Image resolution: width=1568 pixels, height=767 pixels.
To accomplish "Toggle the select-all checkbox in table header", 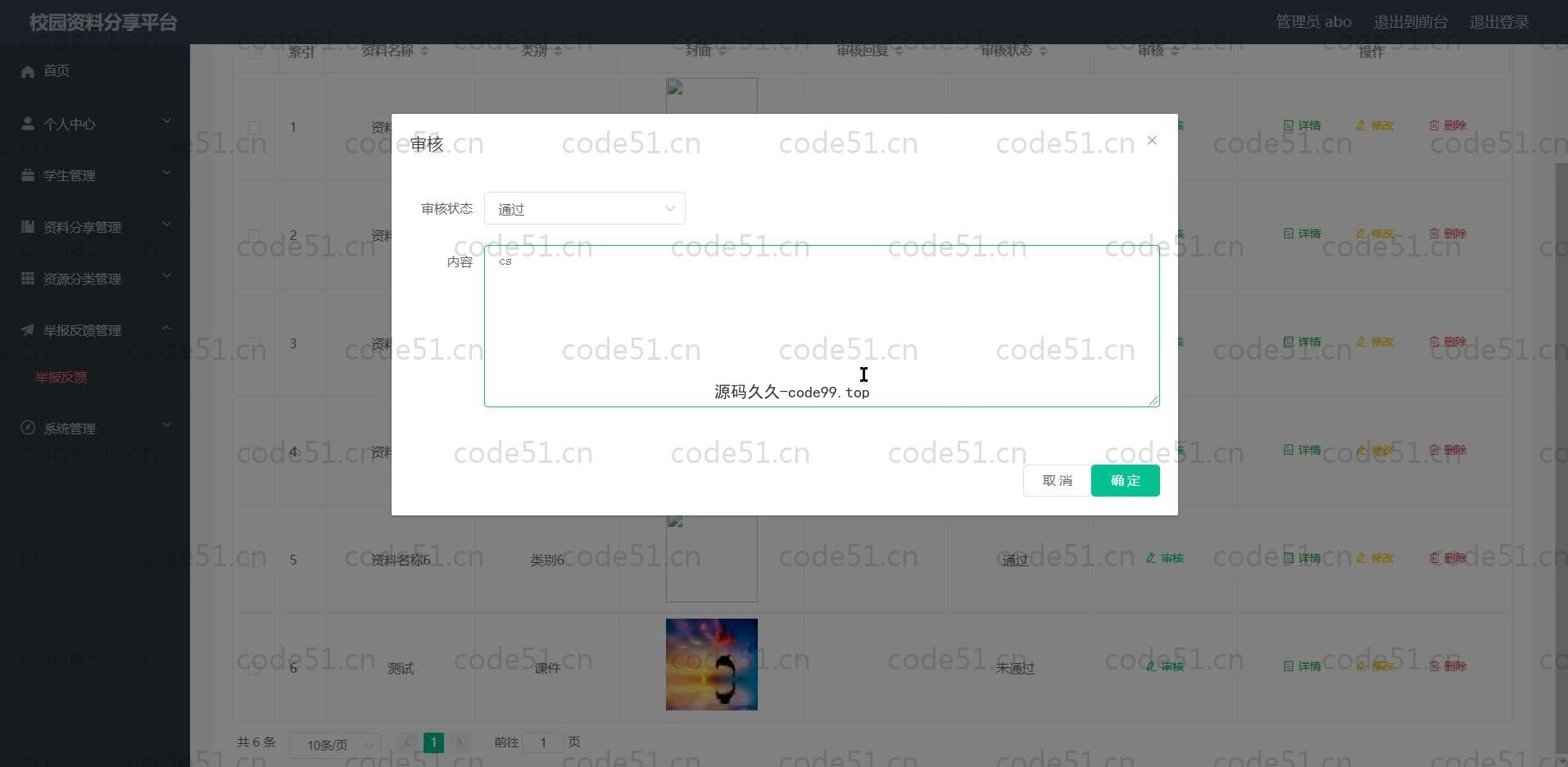I will (256, 52).
